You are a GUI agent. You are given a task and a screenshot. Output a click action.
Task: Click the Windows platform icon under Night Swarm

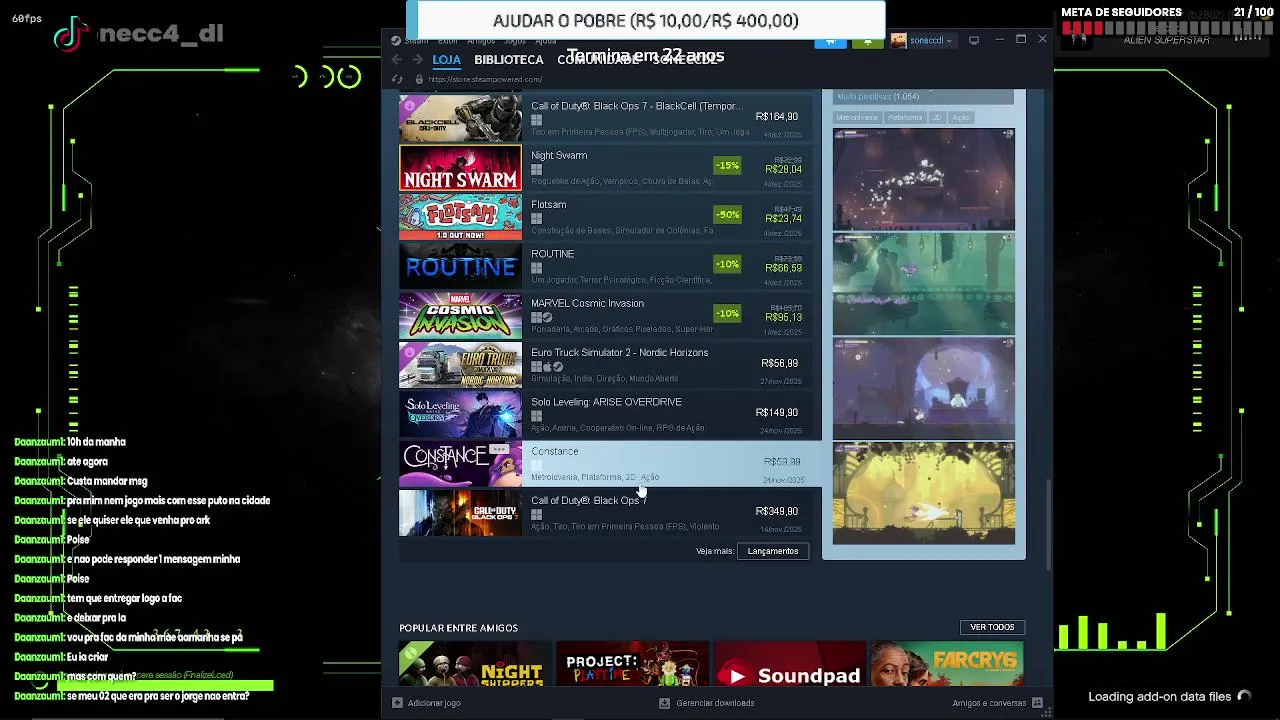tap(536, 169)
